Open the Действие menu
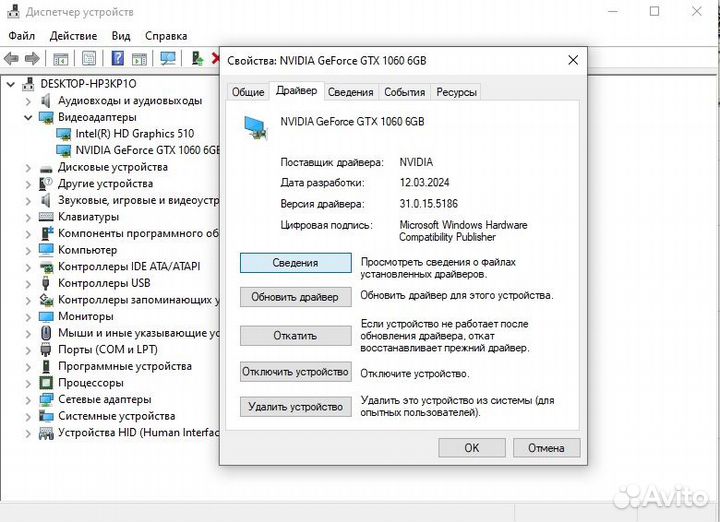Screen dimensions: 720x522 point(73,36)
